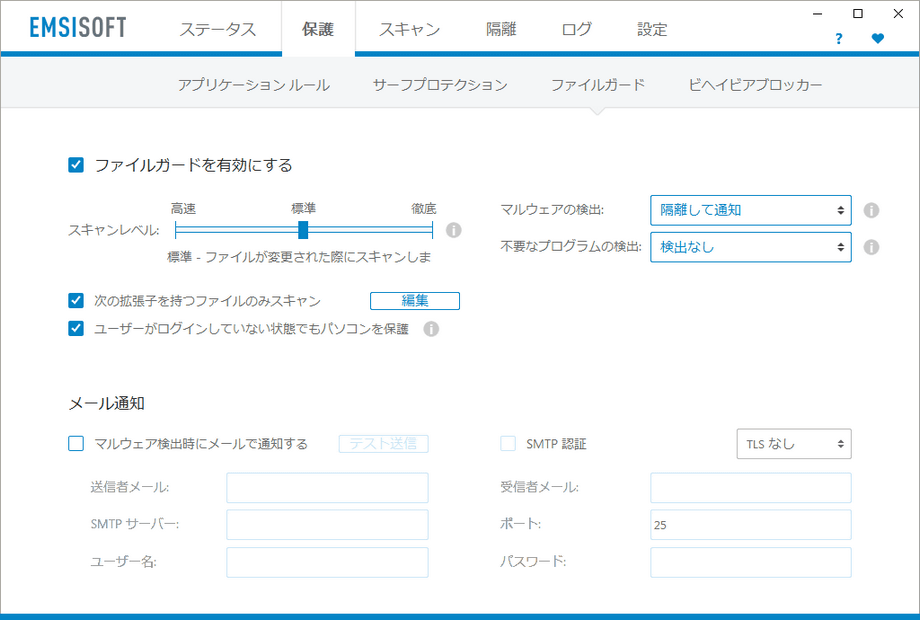Uncheck 次の拡張子を持つファイルのみスキャン
This screenshot has width=920, height=620.
76,301
